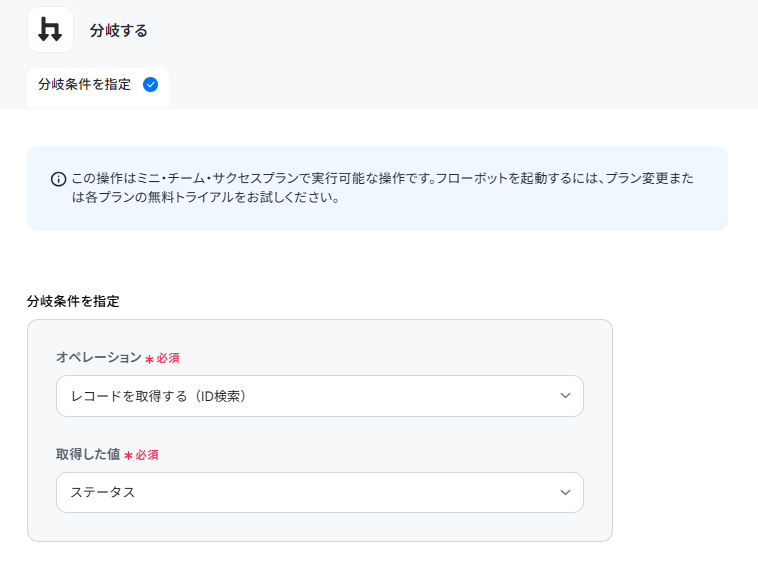Expand the 取得した値 dropdown chevron
758x578 pixels.
(565, 492)
